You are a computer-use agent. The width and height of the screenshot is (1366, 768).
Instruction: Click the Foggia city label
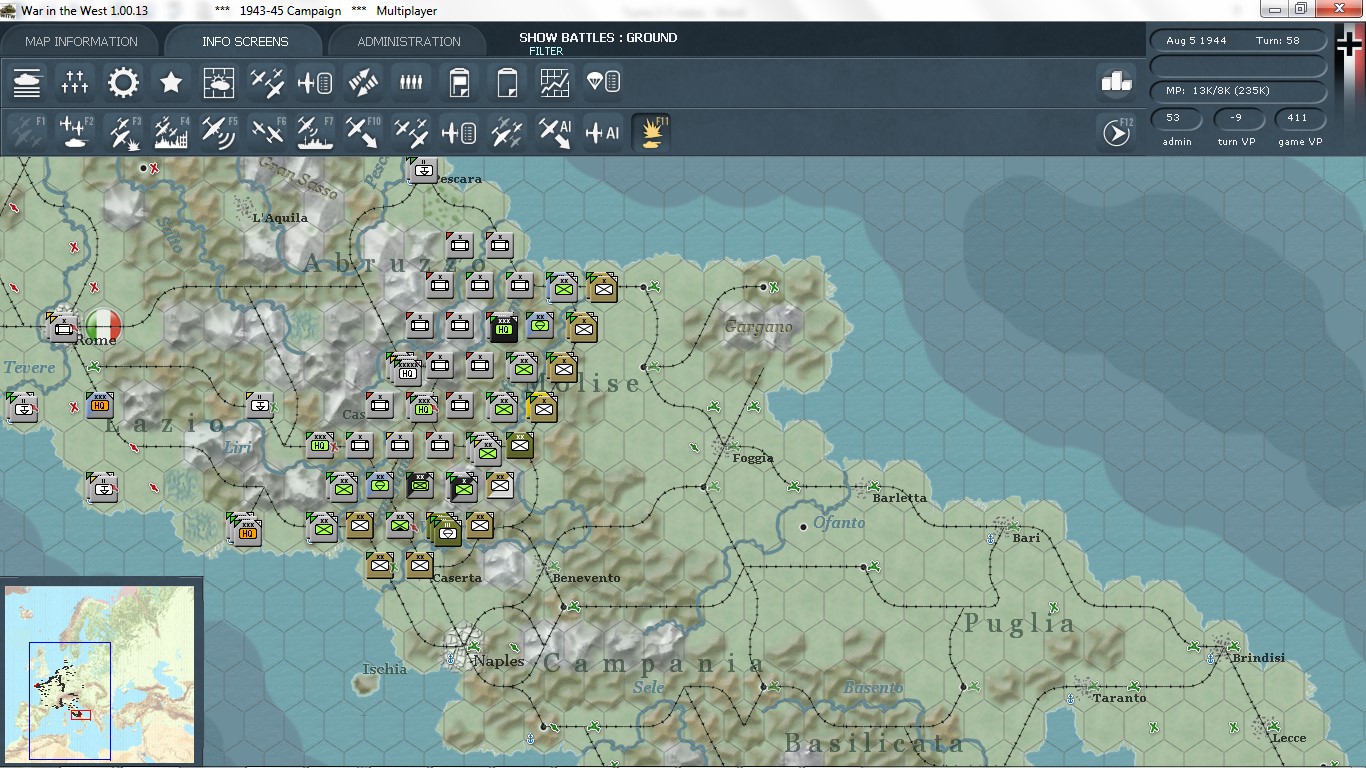753,458
